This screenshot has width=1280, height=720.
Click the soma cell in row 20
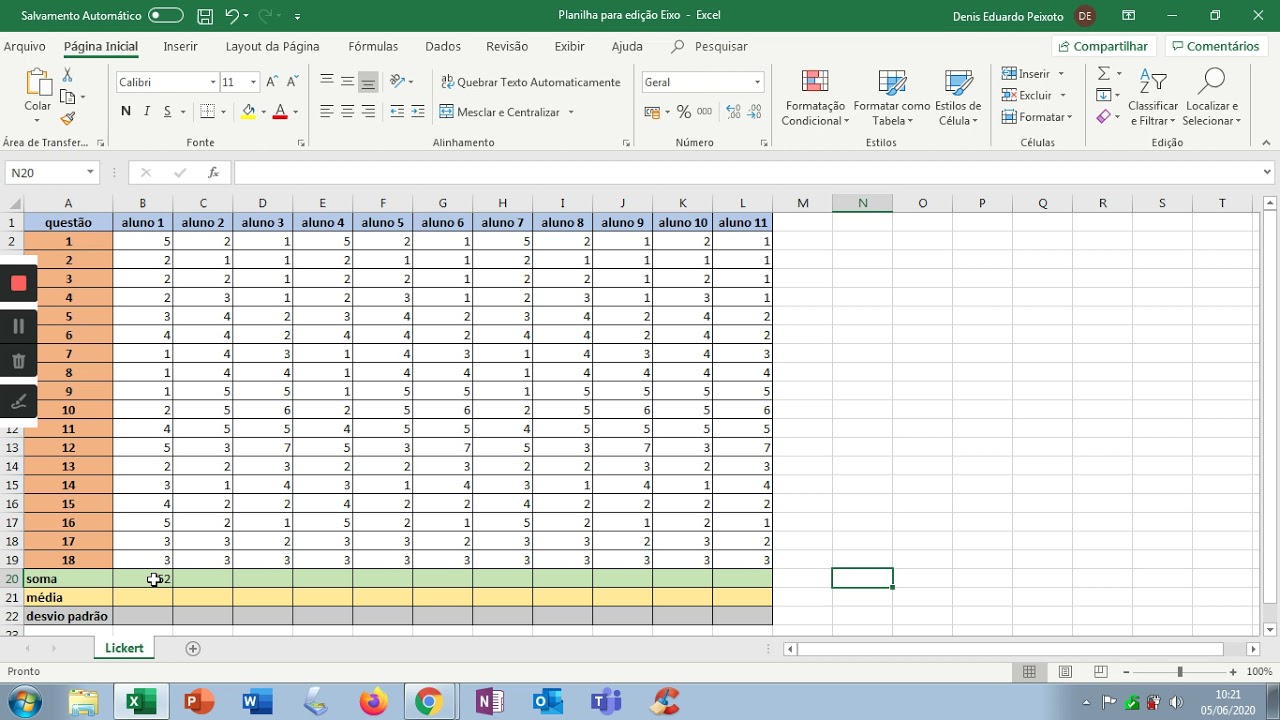point(67,579)
